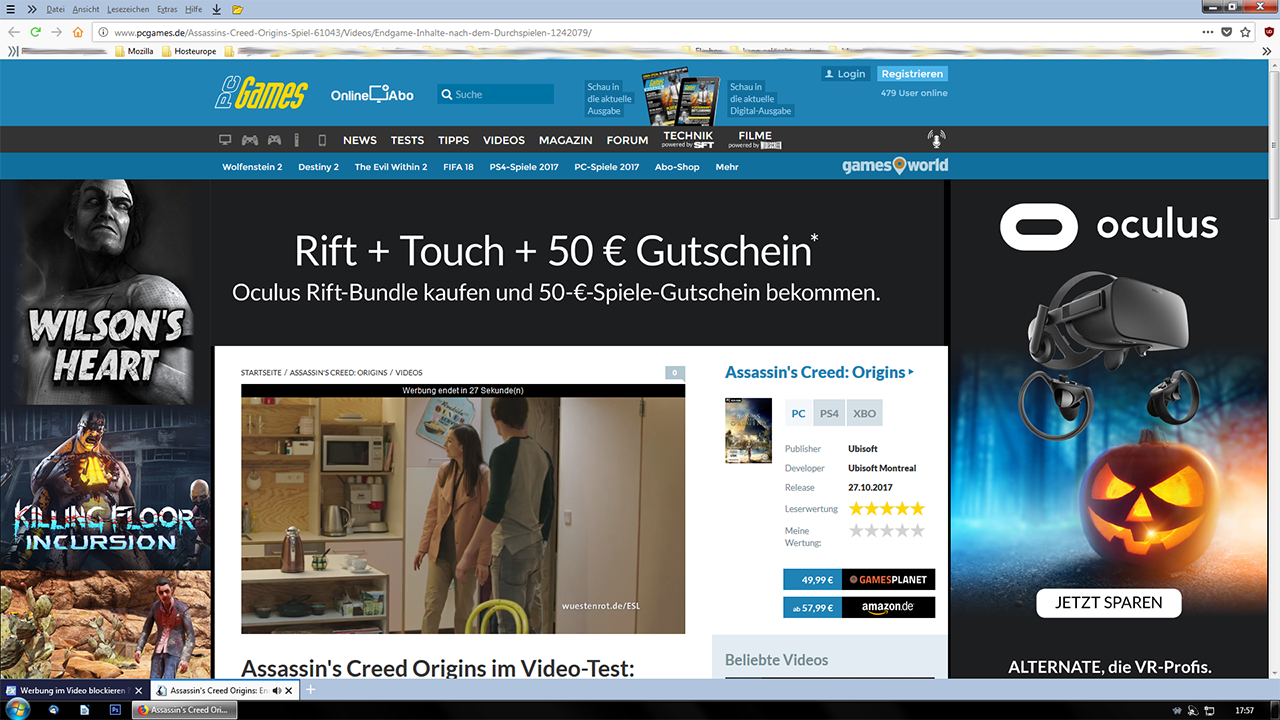Viewport: 1280px width, 720px height.
Task: Click the uBlock Origin extension icon
Action: pyautogui.click(x=1269, y=32)
